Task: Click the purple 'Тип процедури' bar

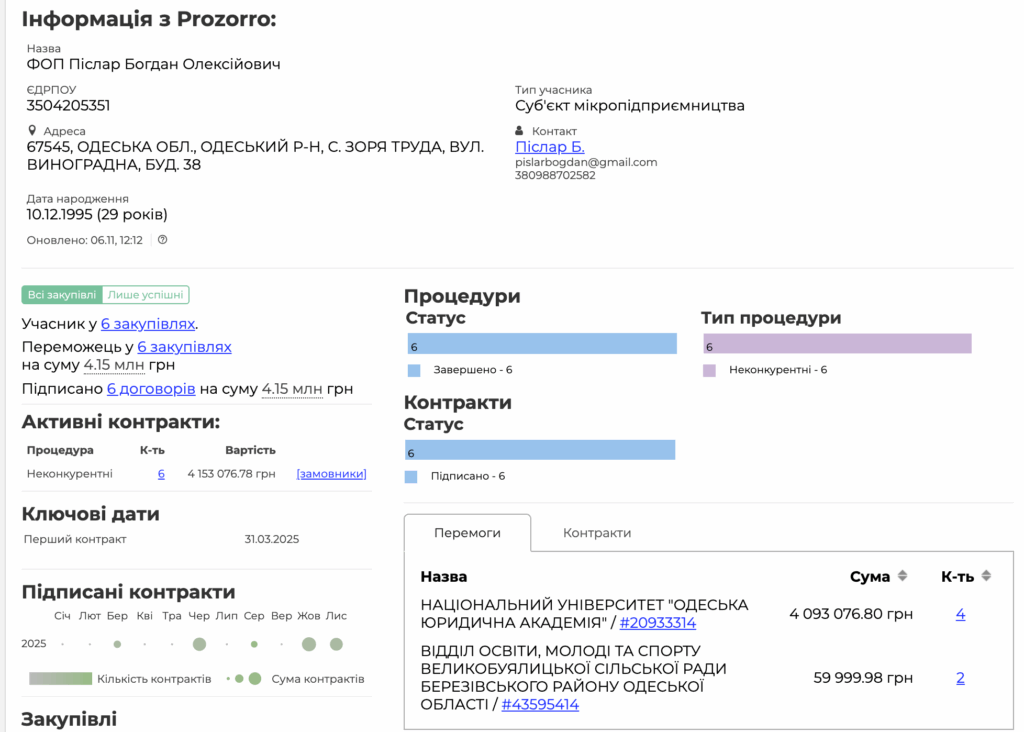Action: click(836, 344)
